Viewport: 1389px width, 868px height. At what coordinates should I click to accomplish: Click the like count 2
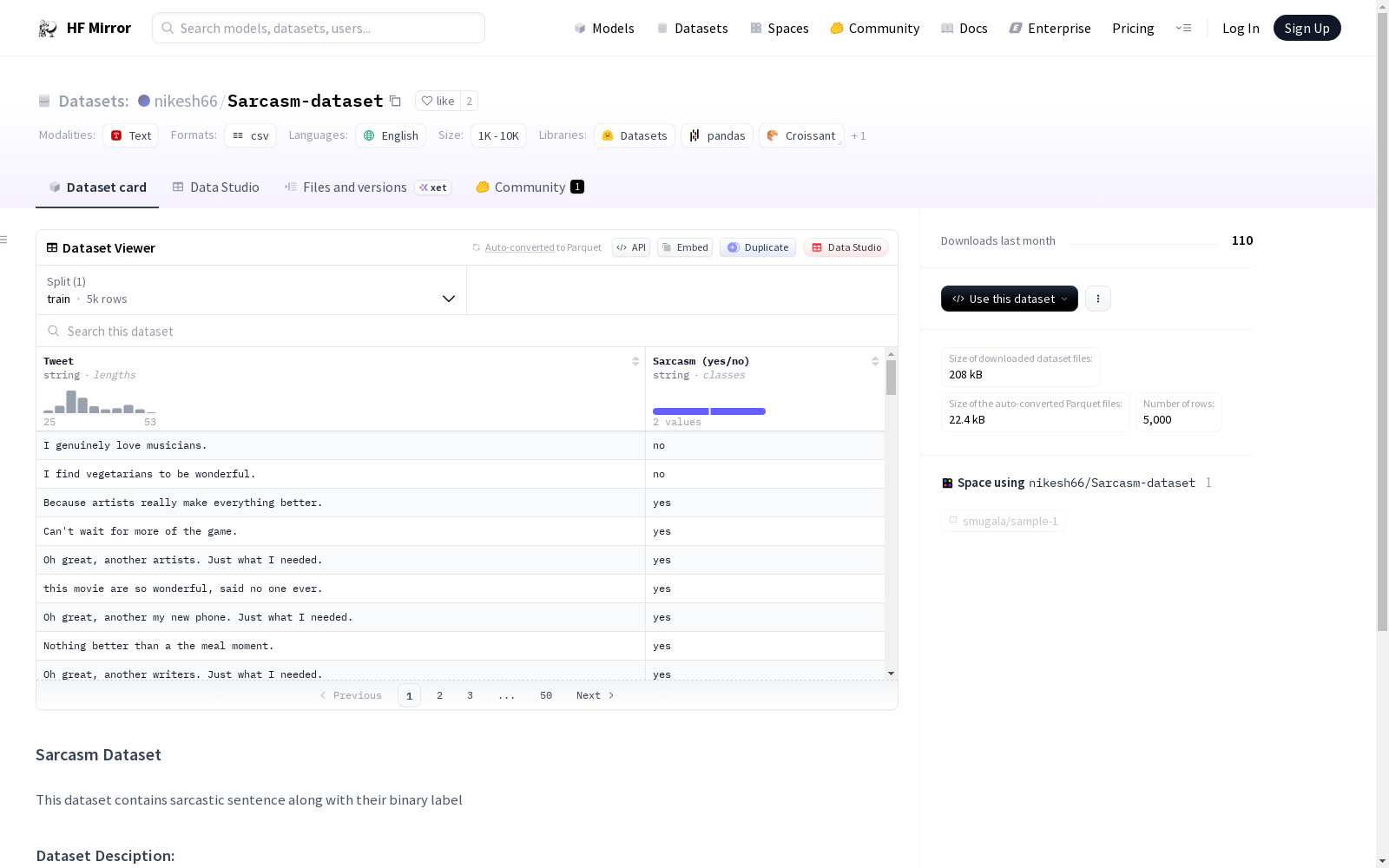coord(470,101)
